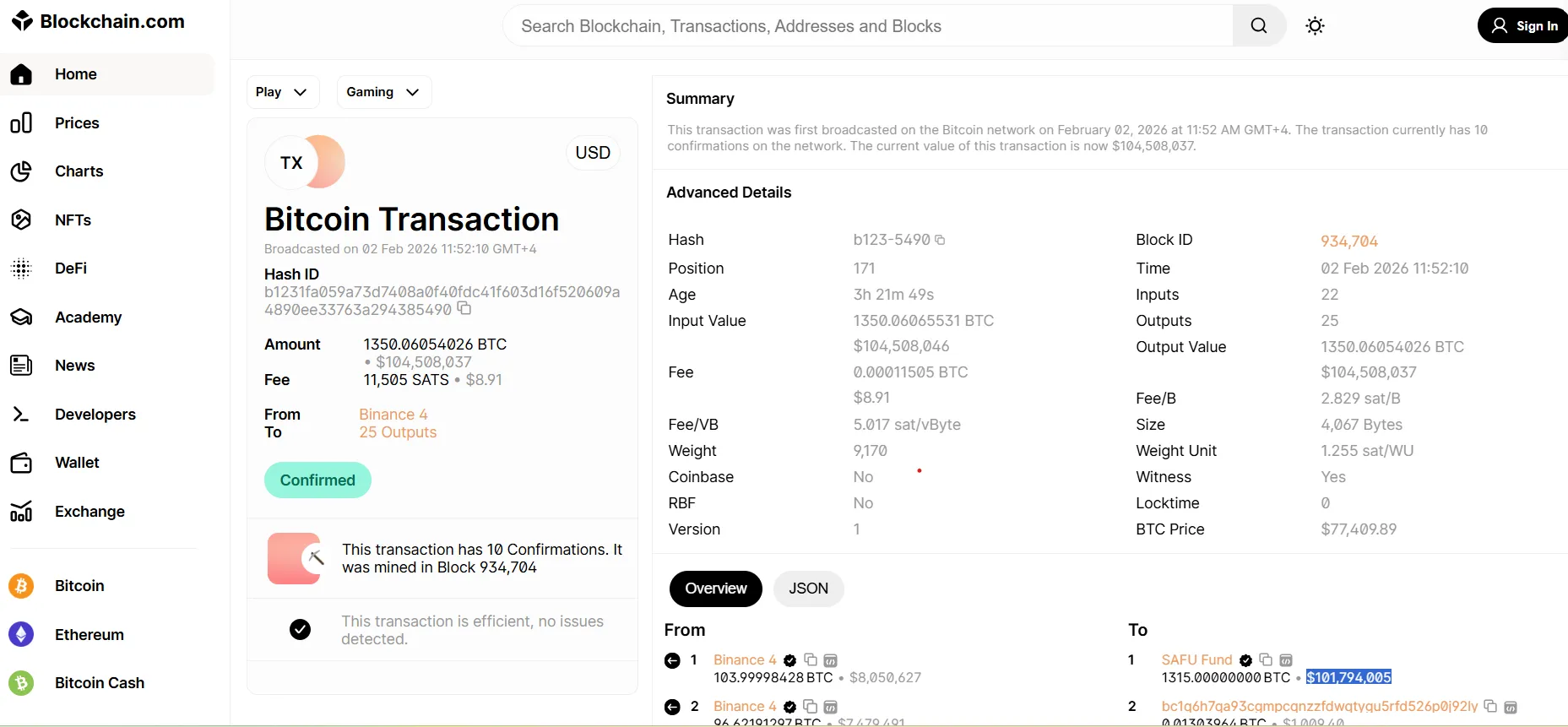Switch currency using the USD badge
Viewport: 1568px width, 727px height.
(593, 153)
